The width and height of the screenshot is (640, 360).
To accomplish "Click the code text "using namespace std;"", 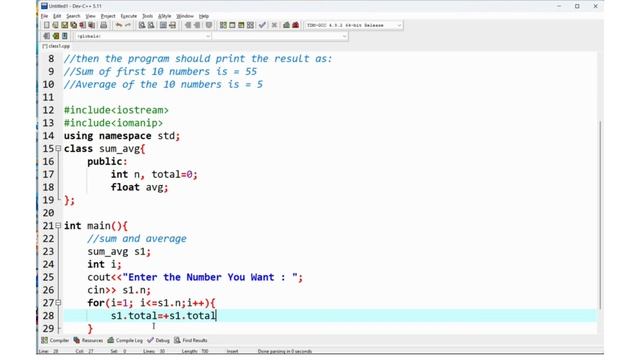I will tap(122, 136).
